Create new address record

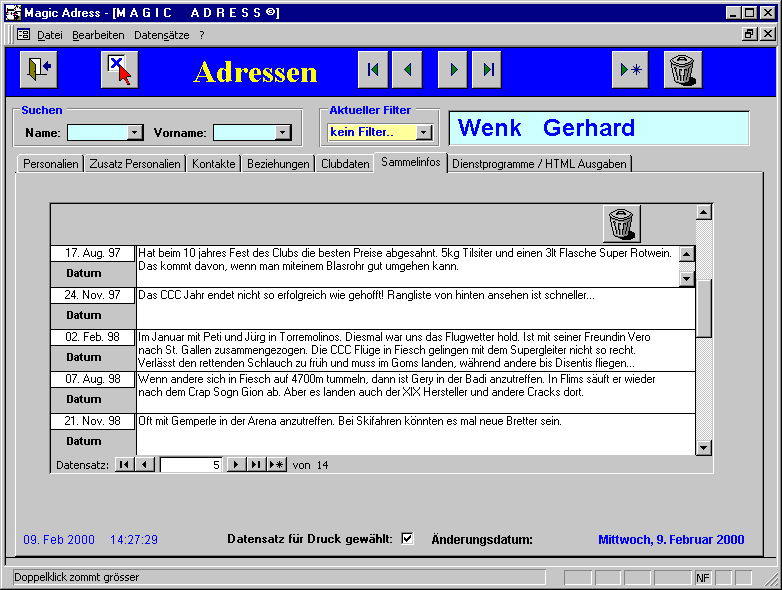631,70
